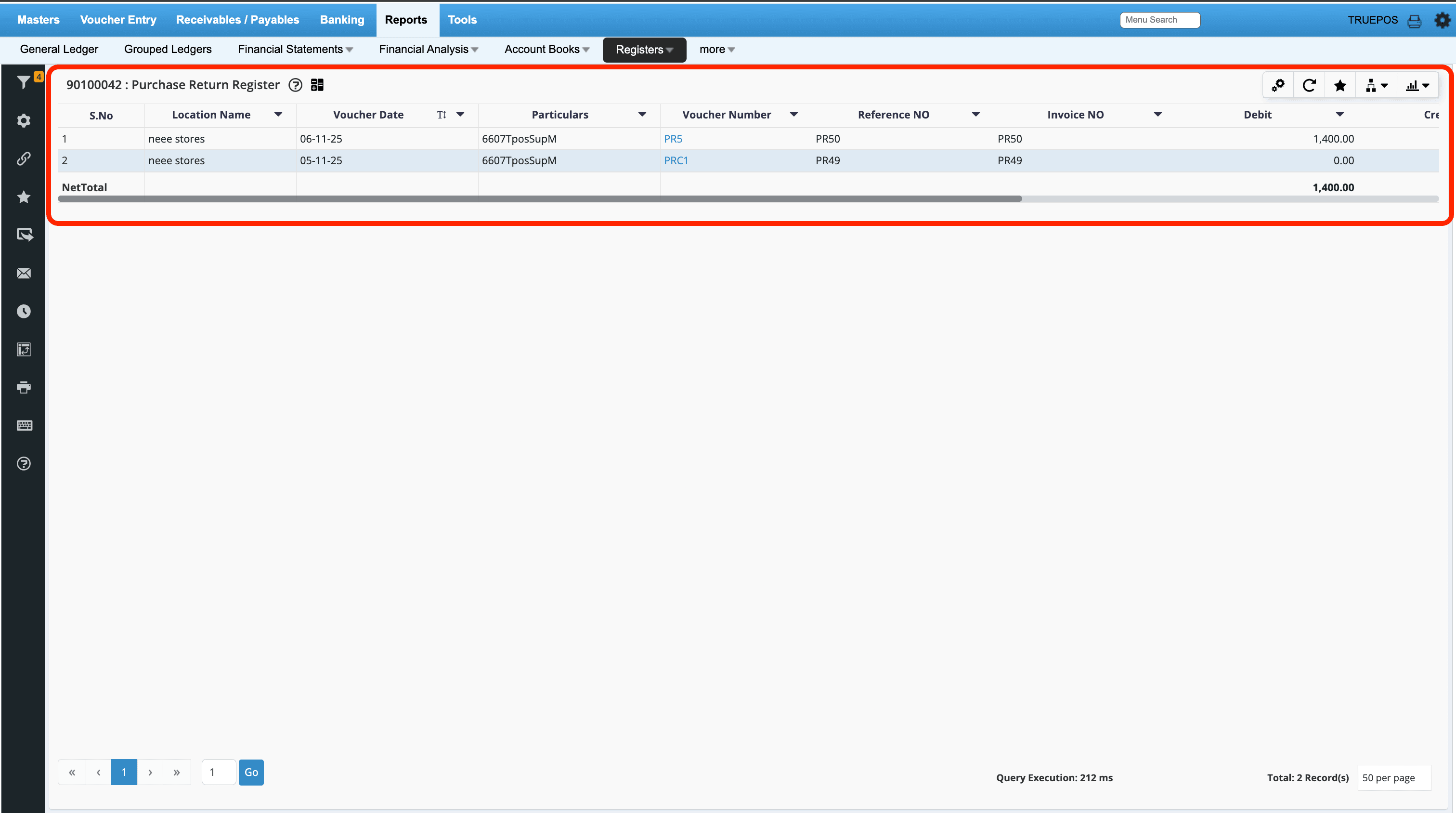Viewport: 1456px width, 813px height.
Task: Open the Debit column filter dropdown
Action: (x=1339, y=114)
